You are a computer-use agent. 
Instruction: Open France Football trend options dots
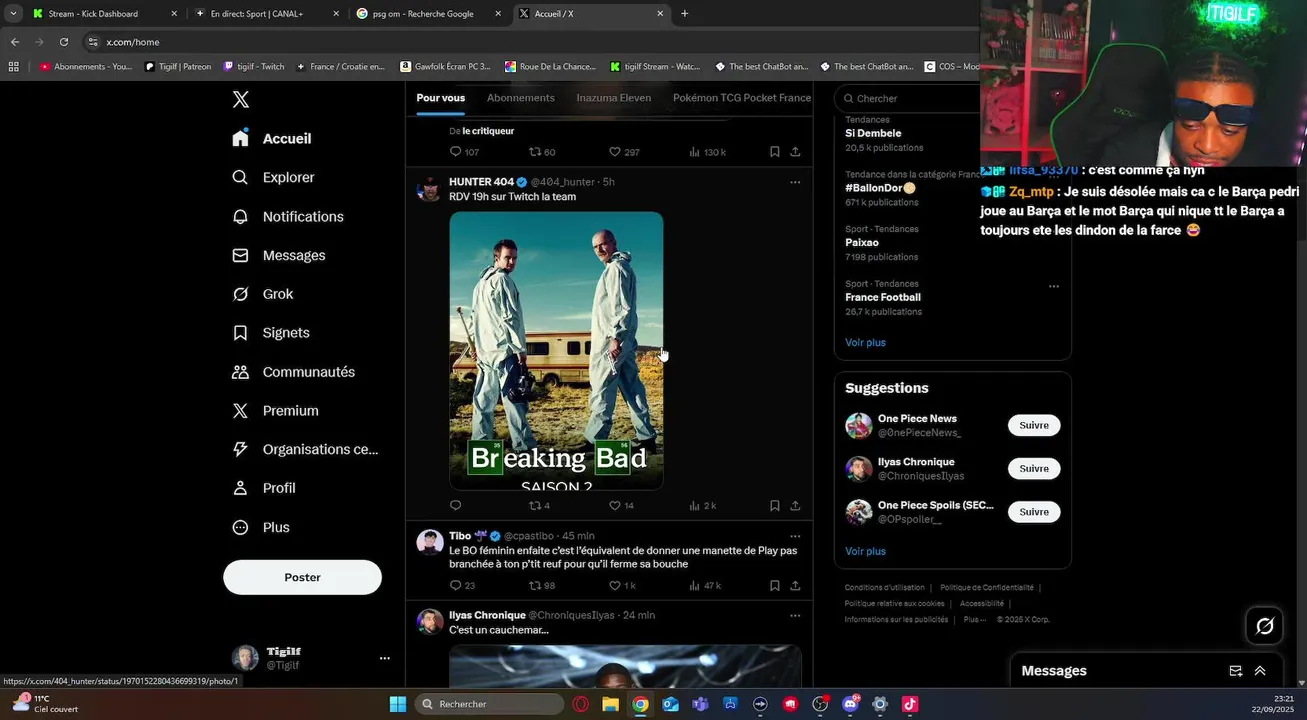click(x=1053, y=286)
